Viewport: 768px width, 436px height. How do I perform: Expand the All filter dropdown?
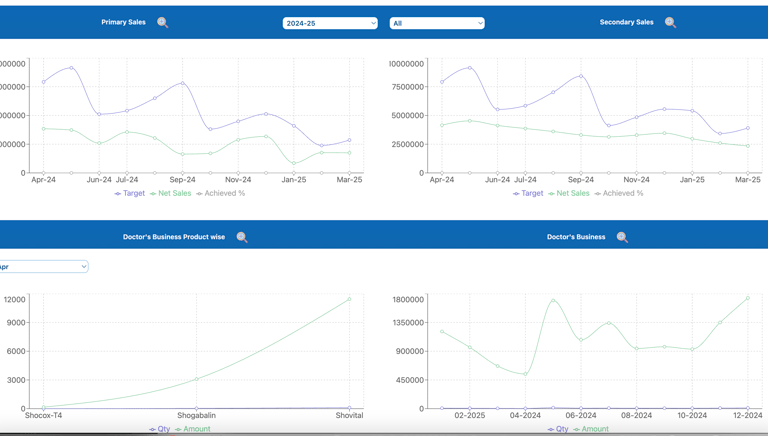(x=437, y=23)
